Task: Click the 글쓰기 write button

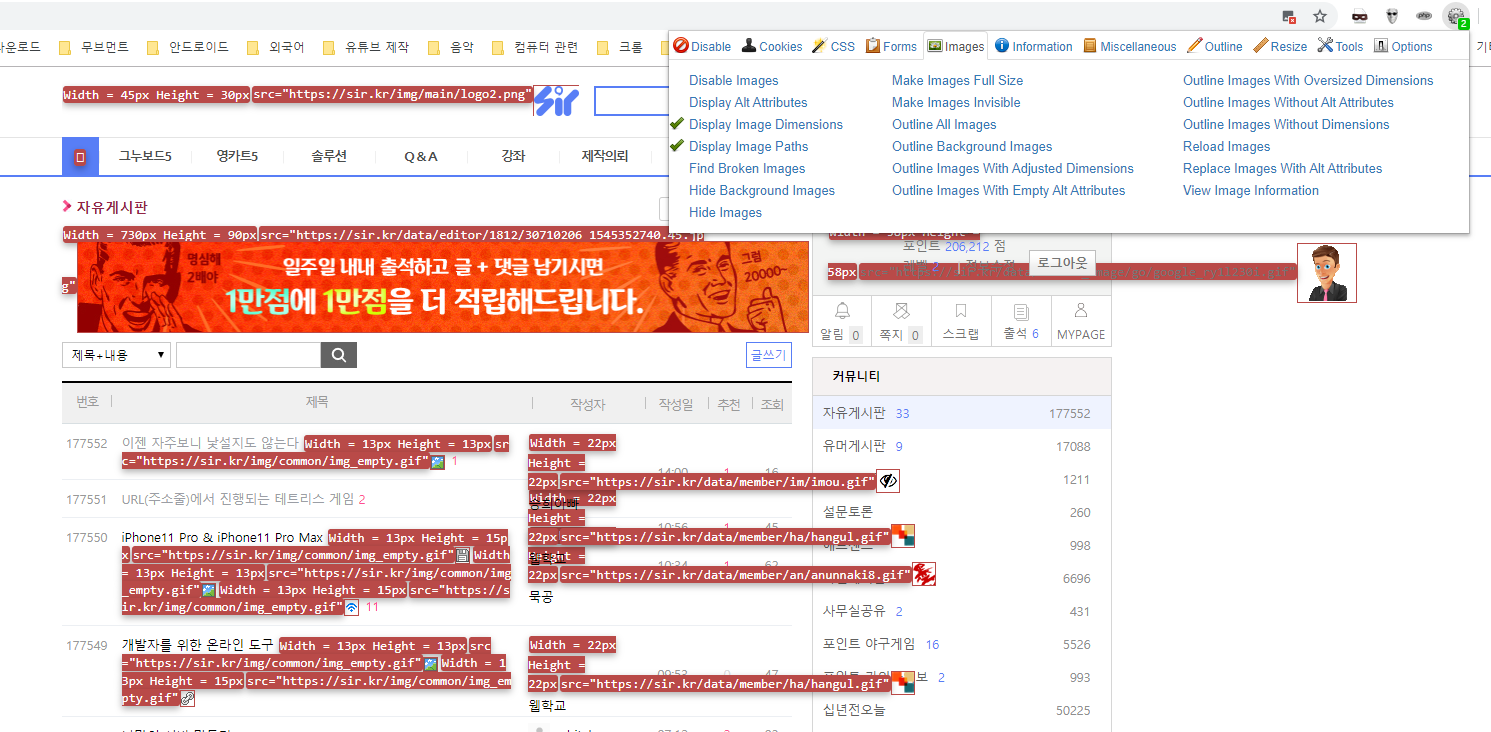Action: (768, 355)
